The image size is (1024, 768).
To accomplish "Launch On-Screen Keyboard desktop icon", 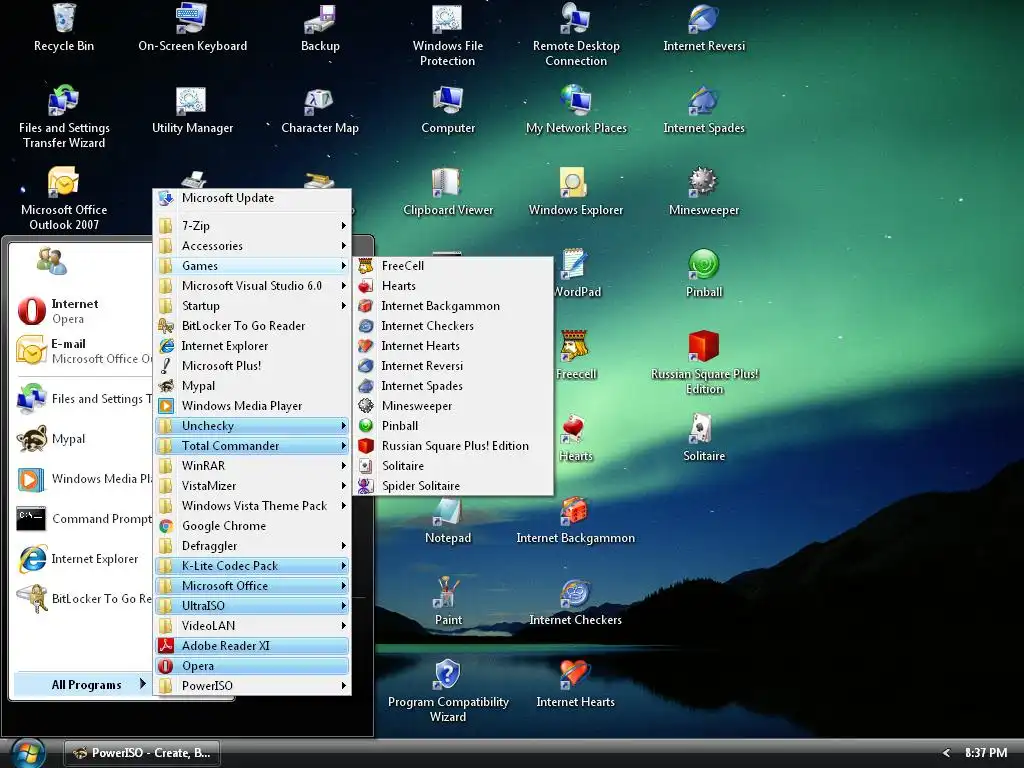I will point(192,27).
